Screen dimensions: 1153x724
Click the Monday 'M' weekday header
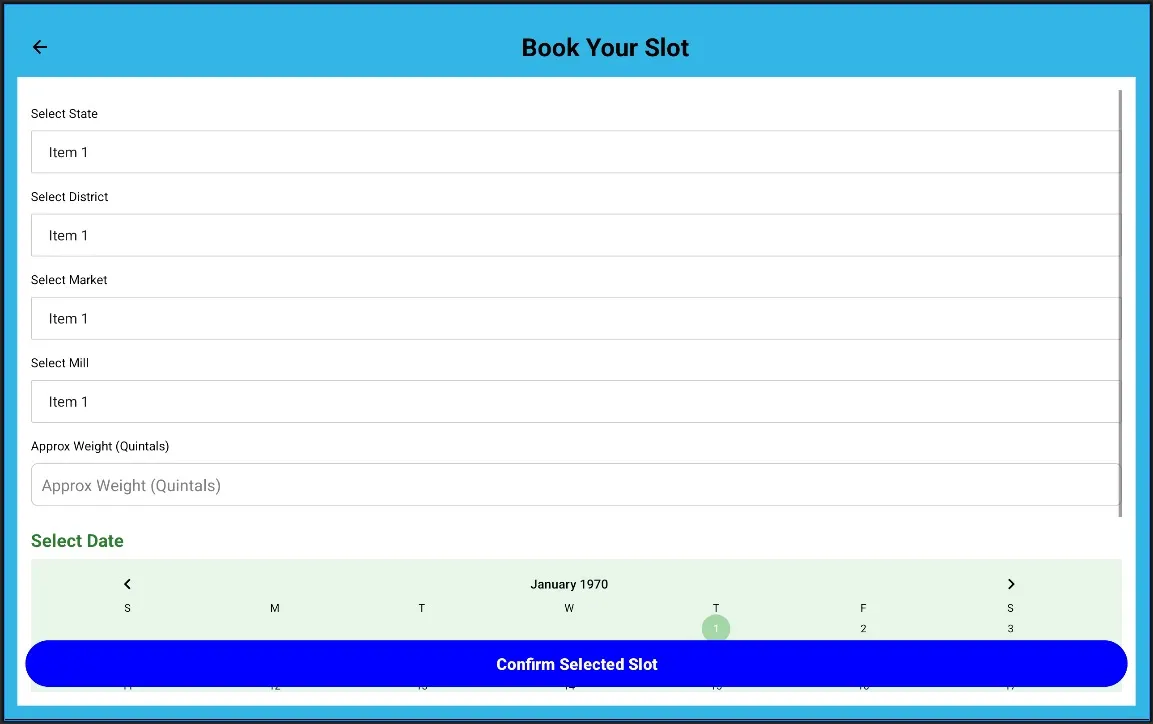275,608
